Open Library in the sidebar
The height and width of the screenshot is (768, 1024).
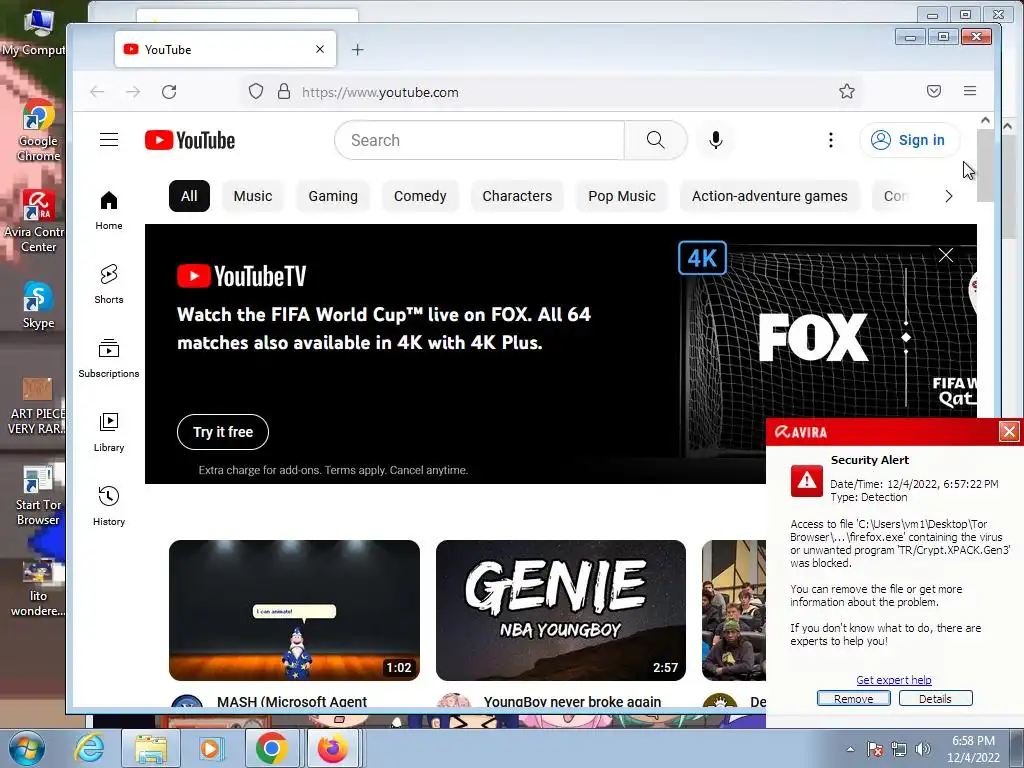(109, 432)
